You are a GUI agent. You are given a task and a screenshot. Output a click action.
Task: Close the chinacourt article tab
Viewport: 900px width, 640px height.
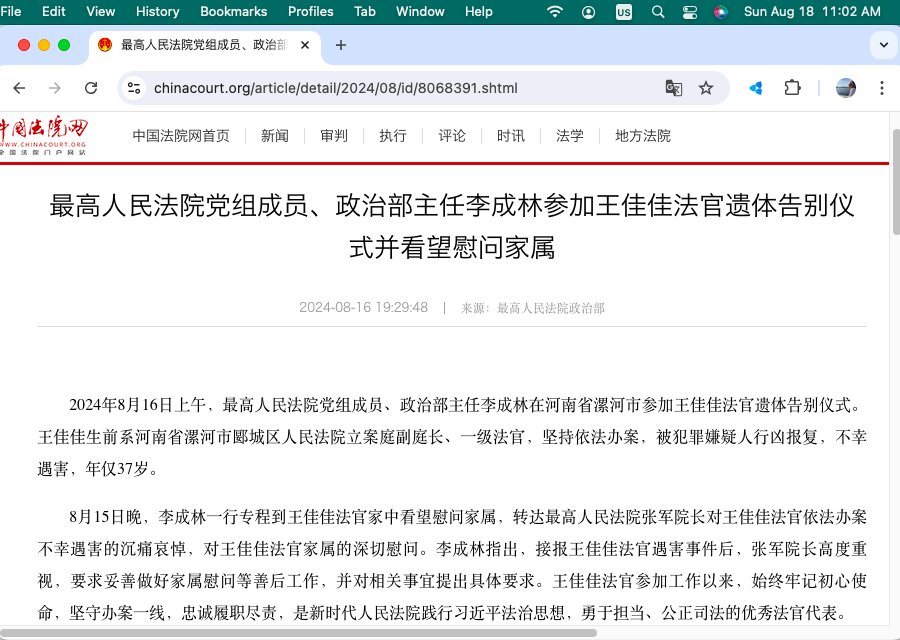tap(305, 45)
